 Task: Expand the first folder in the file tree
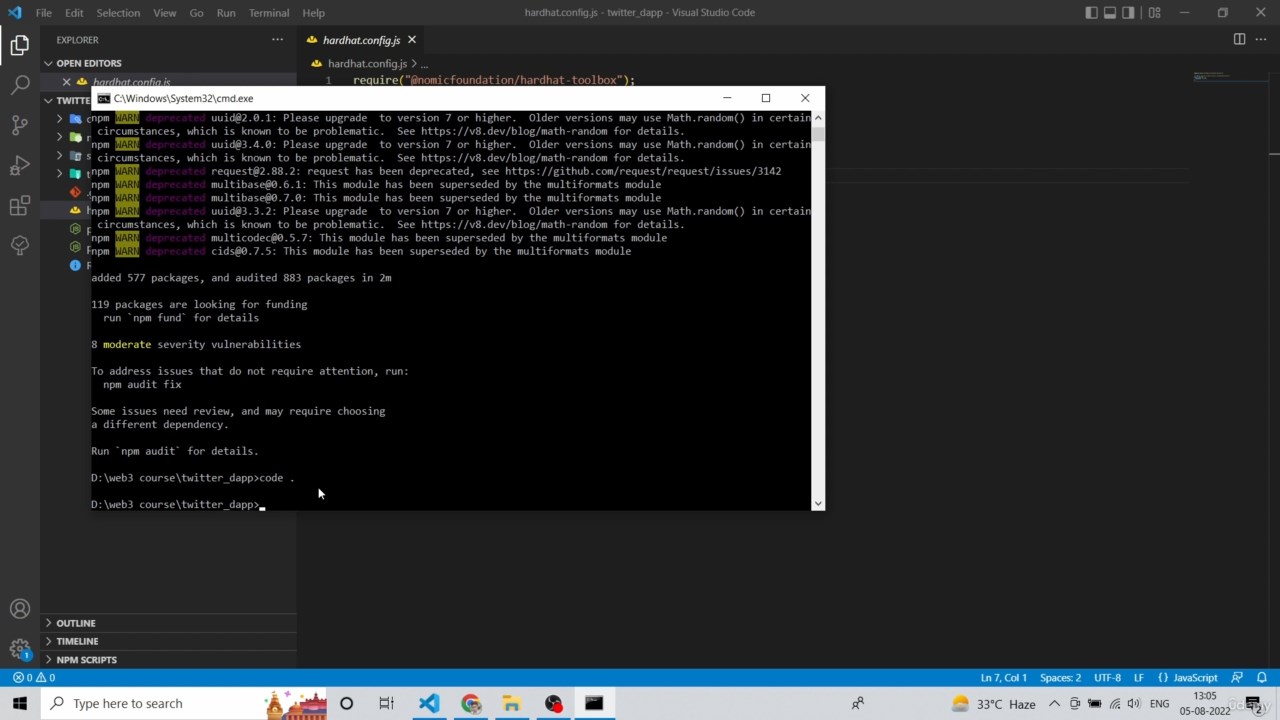[60, 119]
